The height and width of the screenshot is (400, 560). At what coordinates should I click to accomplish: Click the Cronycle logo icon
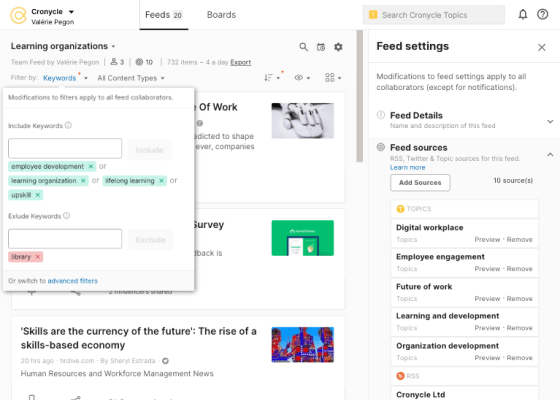click(18, 15)
